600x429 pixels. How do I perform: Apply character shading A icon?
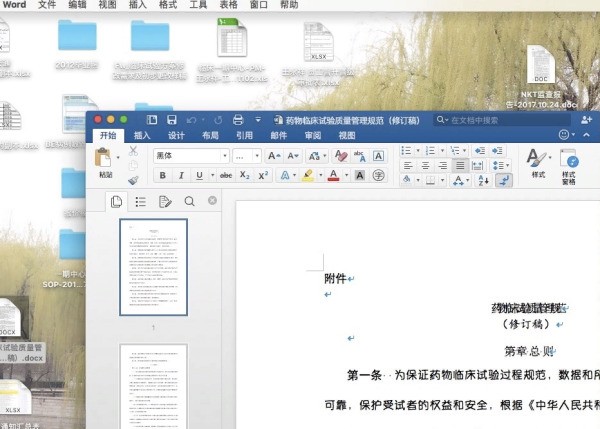[360, 176]
